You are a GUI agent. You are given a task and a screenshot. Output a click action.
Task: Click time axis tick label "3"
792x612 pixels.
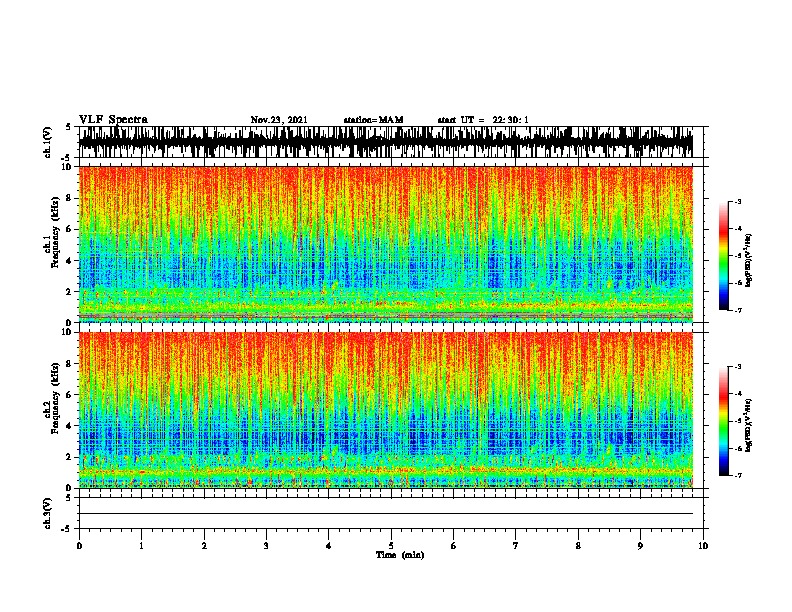pos(266,545)
